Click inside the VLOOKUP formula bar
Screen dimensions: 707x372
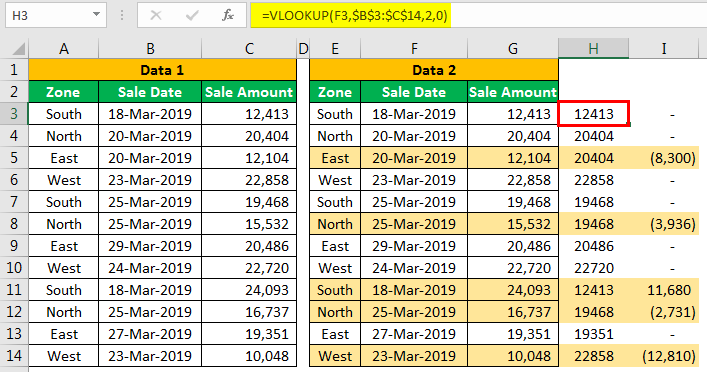[478, 15]
